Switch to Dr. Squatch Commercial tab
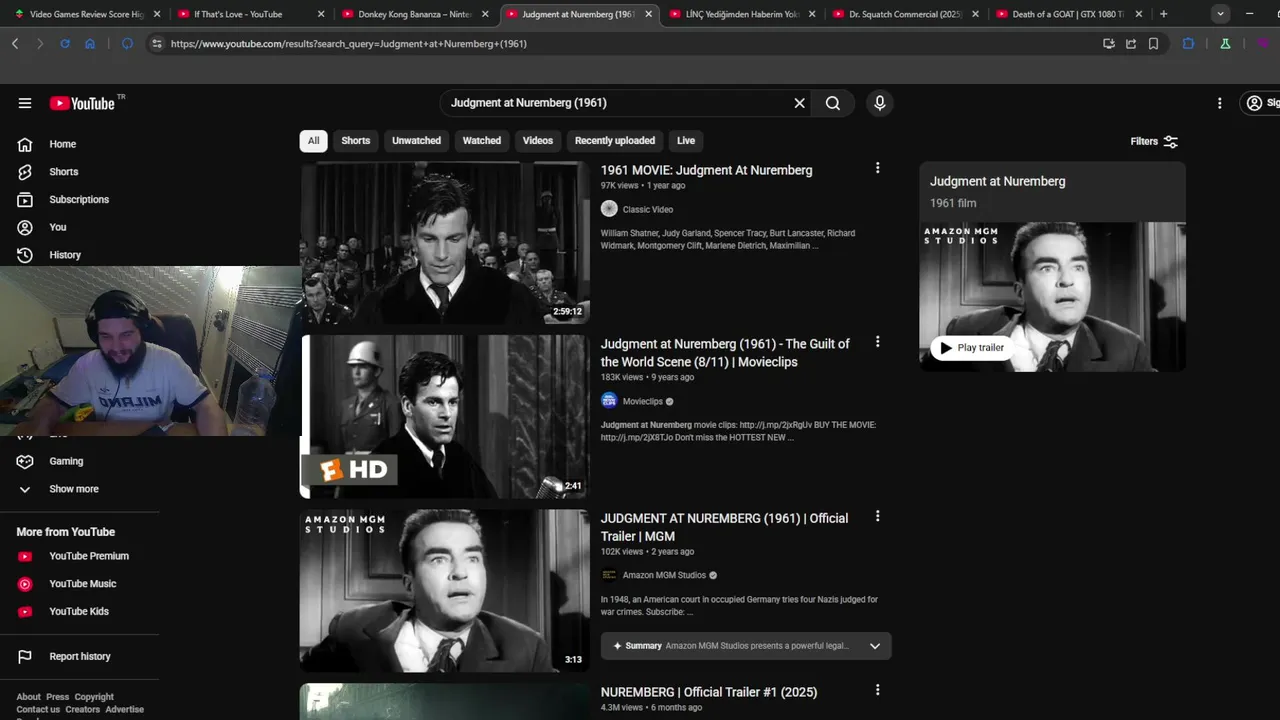Viewport: 1280px width, 720px height. tap(907, 14)
